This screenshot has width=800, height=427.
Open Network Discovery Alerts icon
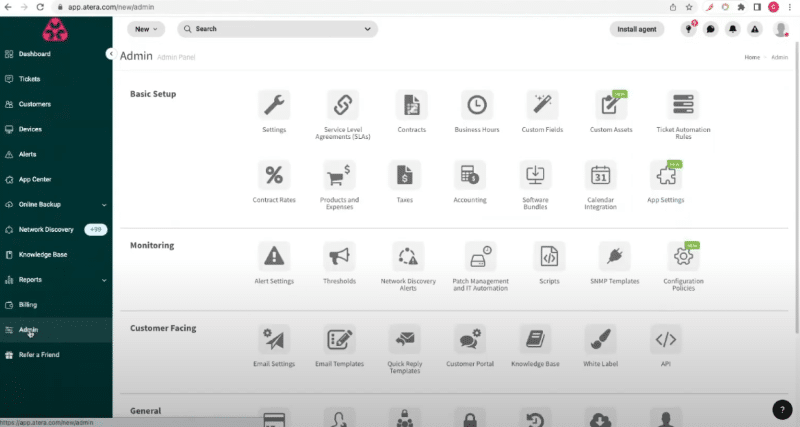408,256
